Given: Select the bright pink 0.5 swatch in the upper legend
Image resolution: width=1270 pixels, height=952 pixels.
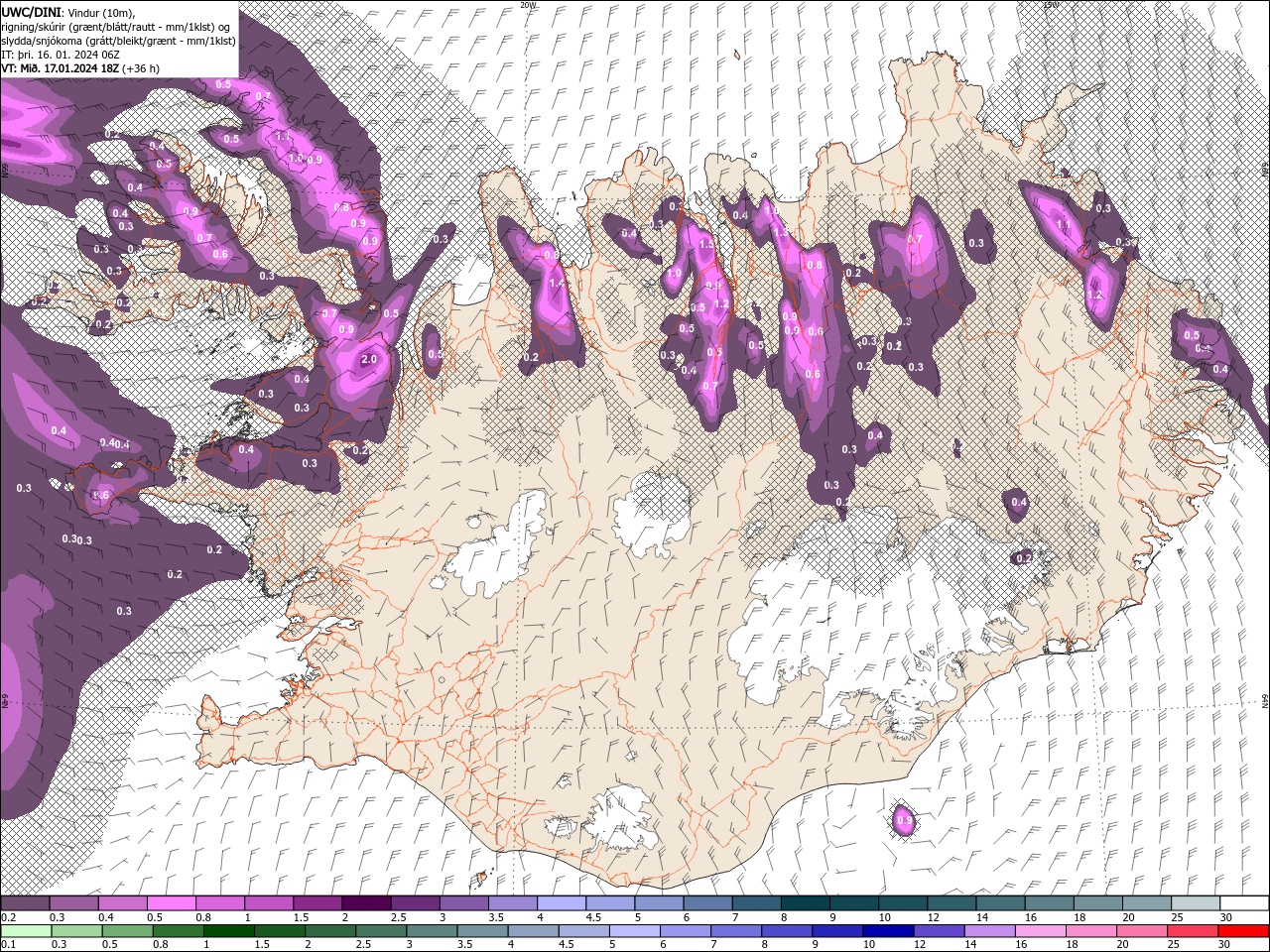Looking at the screenshot, I should [x=171, y=903].
